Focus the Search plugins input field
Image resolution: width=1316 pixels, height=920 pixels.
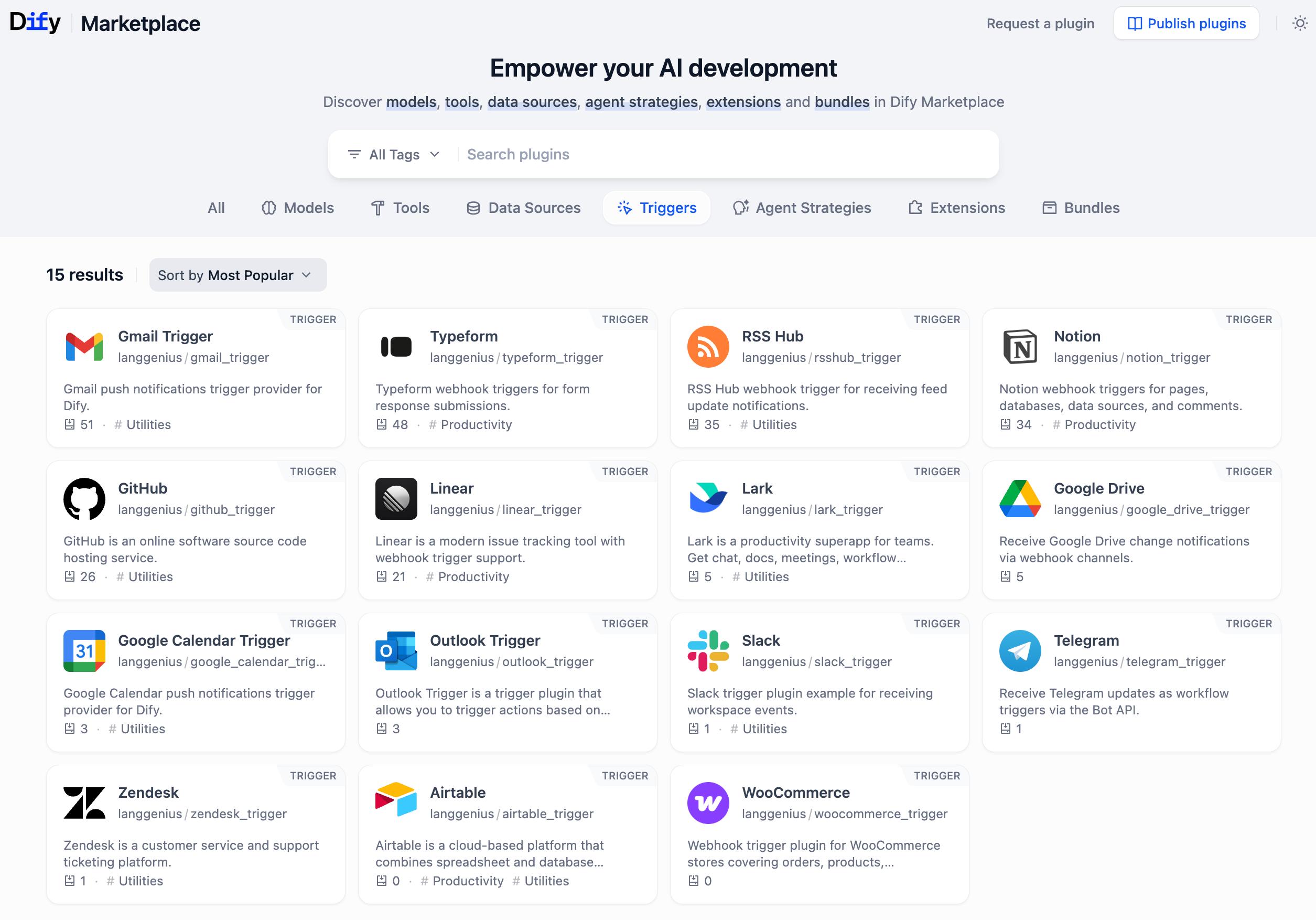(722, 154)
